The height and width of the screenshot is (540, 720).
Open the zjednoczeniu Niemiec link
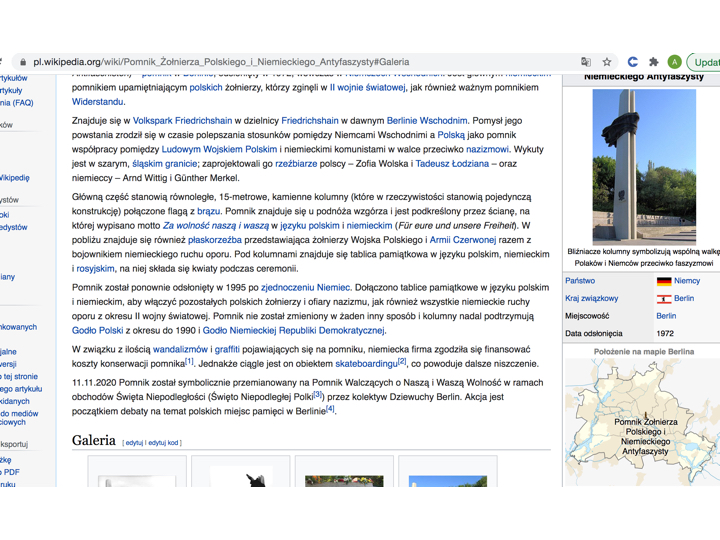(305, 287)
